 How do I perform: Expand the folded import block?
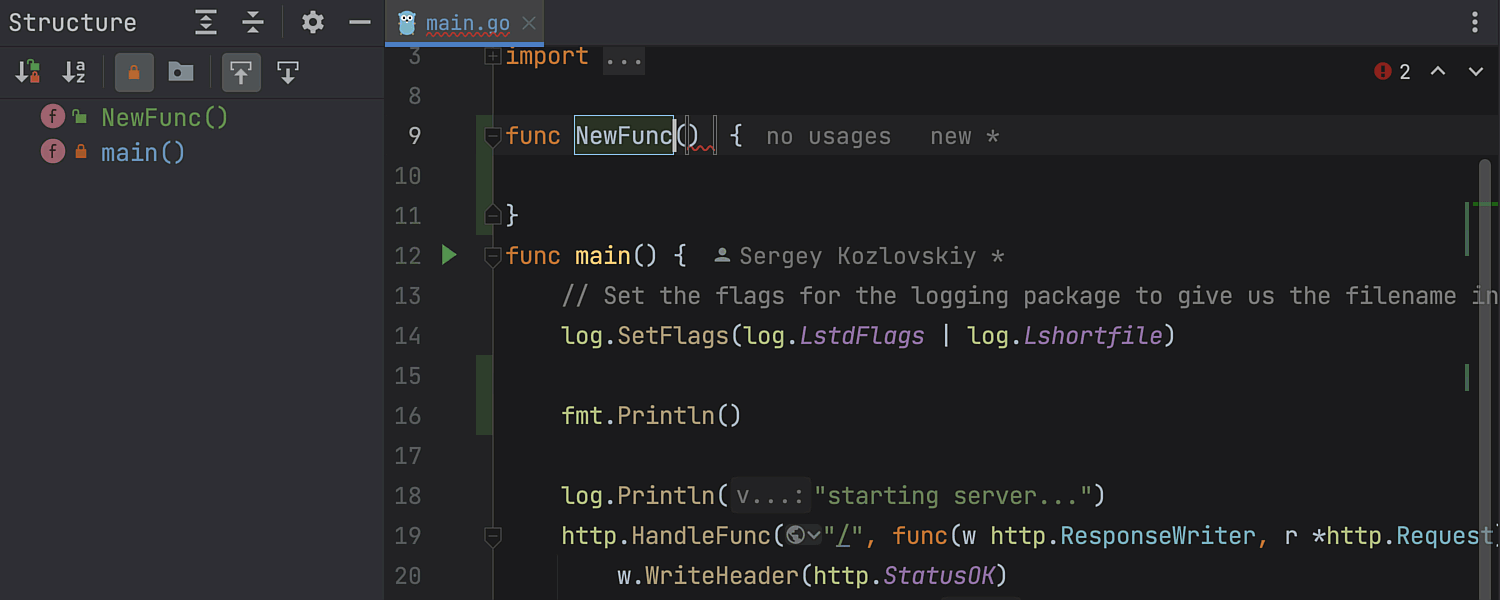pyautogui.click(x=492, y=57)
